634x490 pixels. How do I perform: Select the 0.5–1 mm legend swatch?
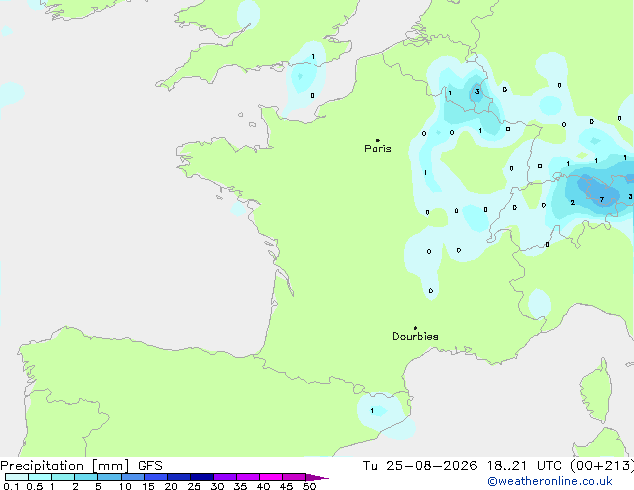[40, 477]
